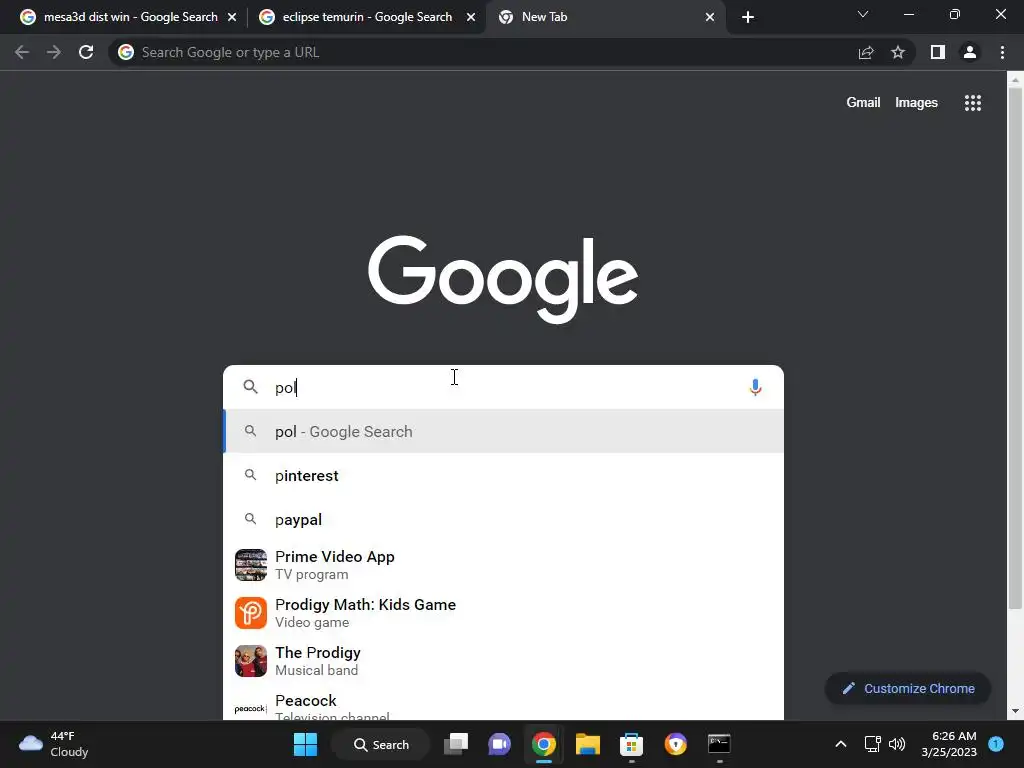The width and height of the screenshot is (1024, 768).
Task: Open volume control in system tray
Action: tap(897, 744)
